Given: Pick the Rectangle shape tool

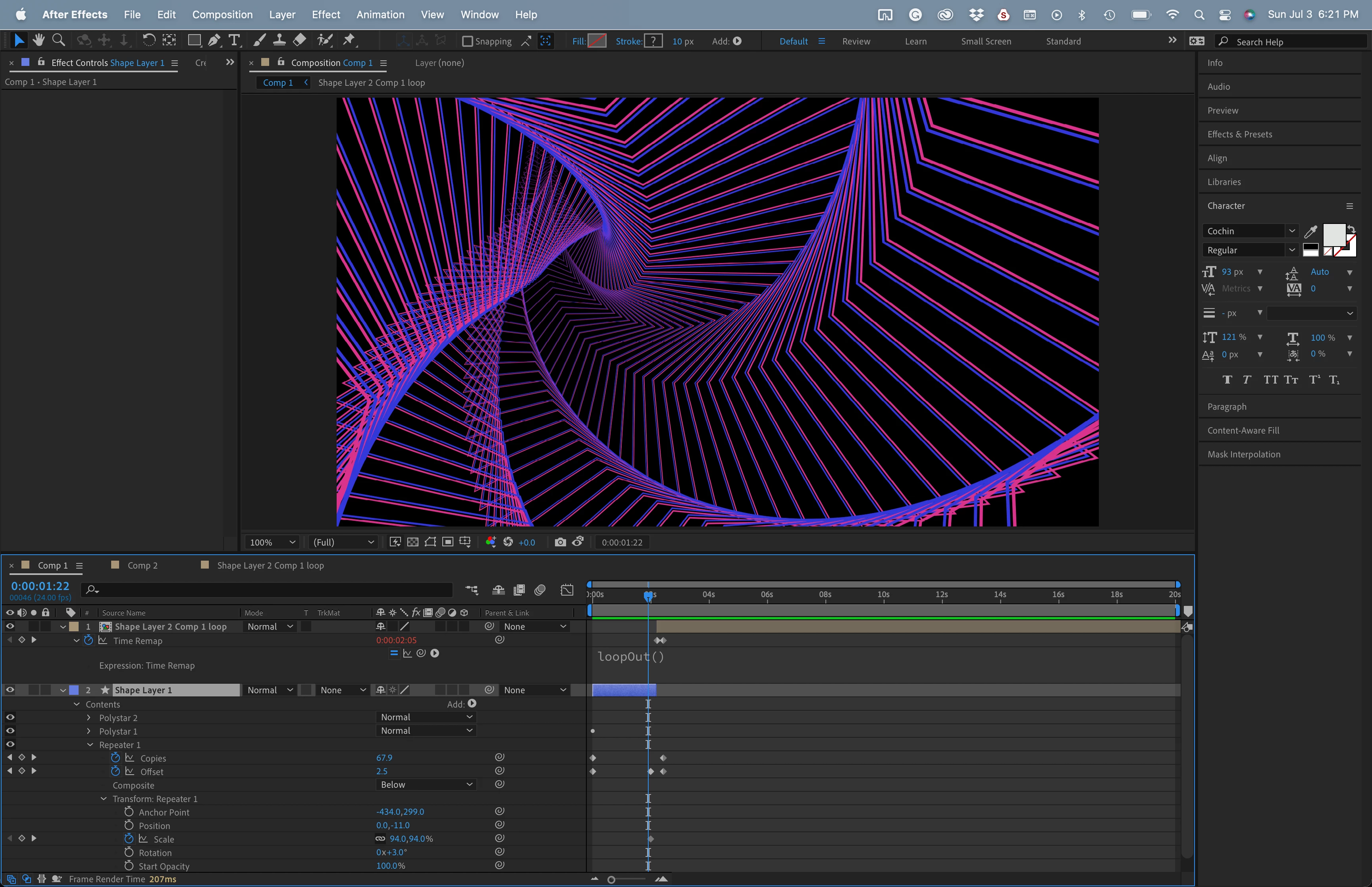Looking at the screenshot, I should [195, 40].
